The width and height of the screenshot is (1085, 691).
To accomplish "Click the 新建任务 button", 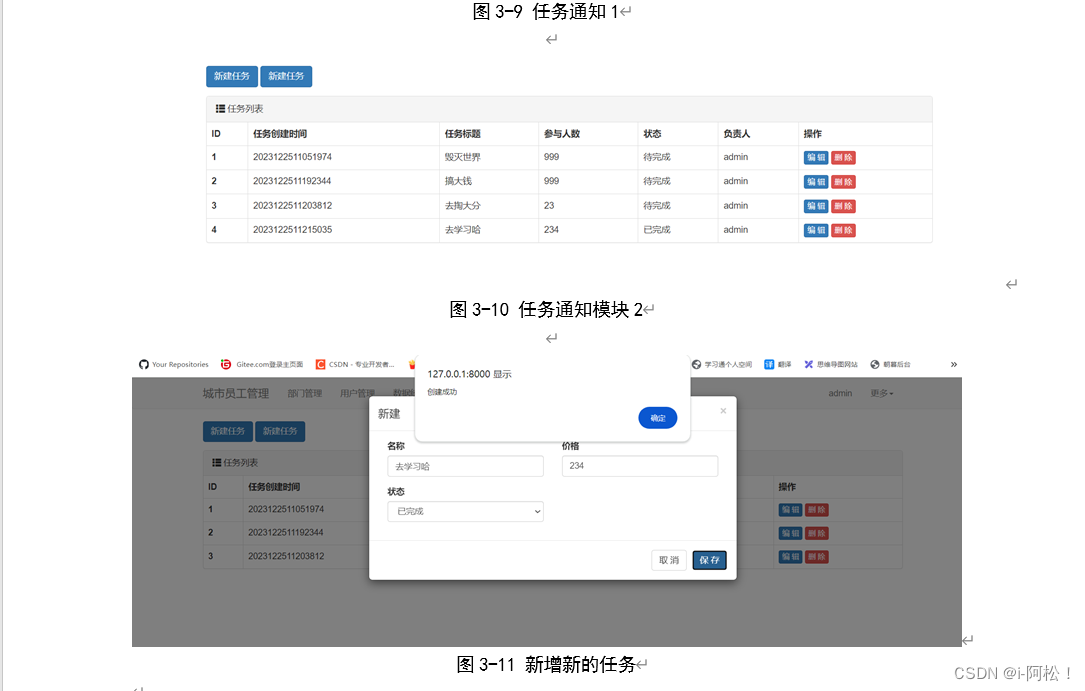I will tap(227, 431).
